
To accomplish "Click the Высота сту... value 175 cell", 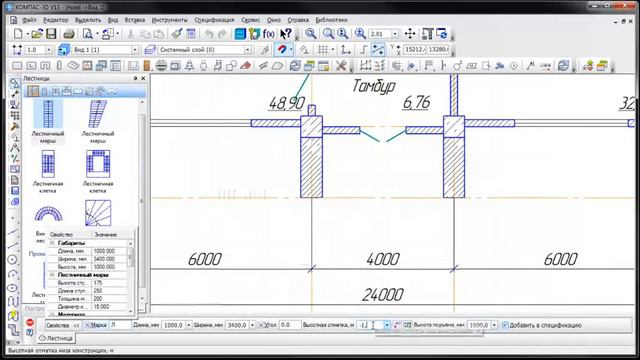I will [x=109, y=283].
